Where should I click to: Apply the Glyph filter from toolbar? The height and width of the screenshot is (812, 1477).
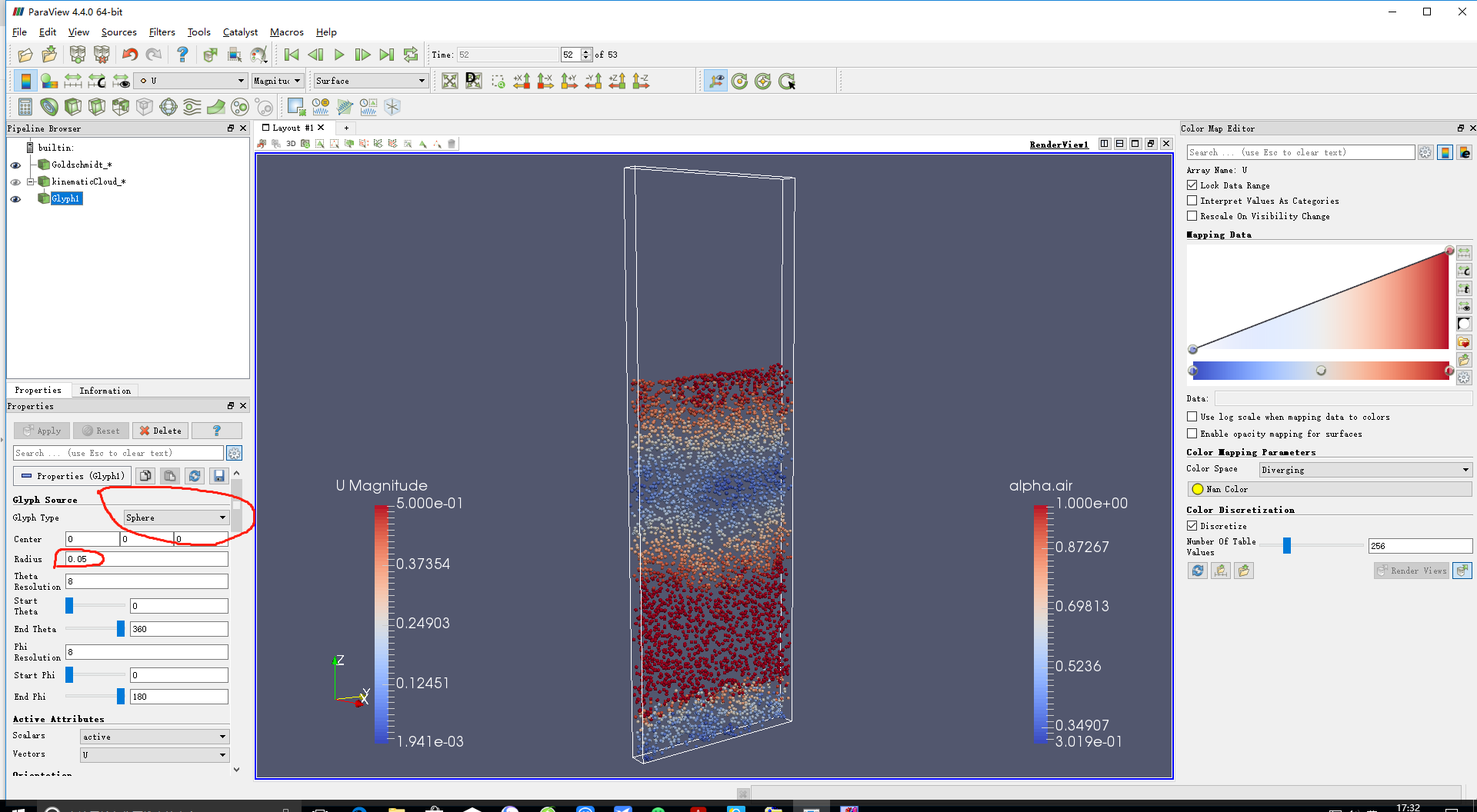[168, 107]
